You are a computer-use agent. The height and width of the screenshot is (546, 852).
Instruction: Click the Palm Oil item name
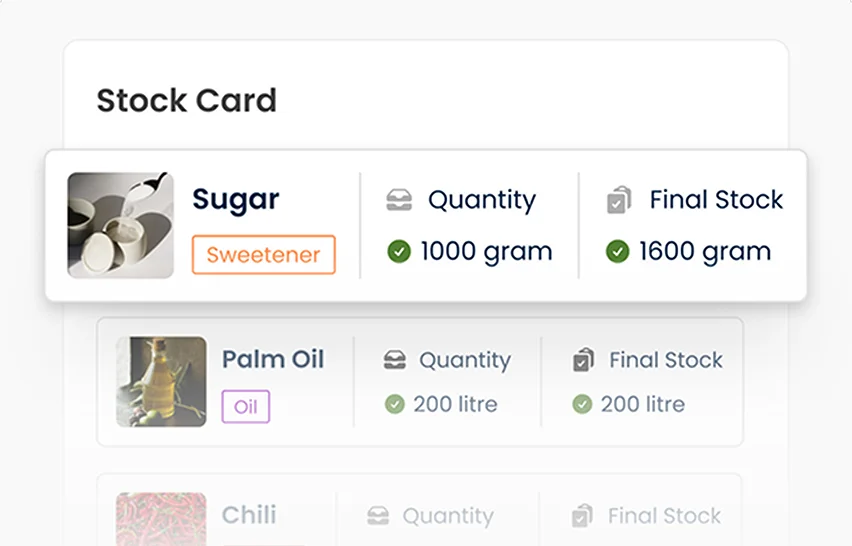point(273,359)
